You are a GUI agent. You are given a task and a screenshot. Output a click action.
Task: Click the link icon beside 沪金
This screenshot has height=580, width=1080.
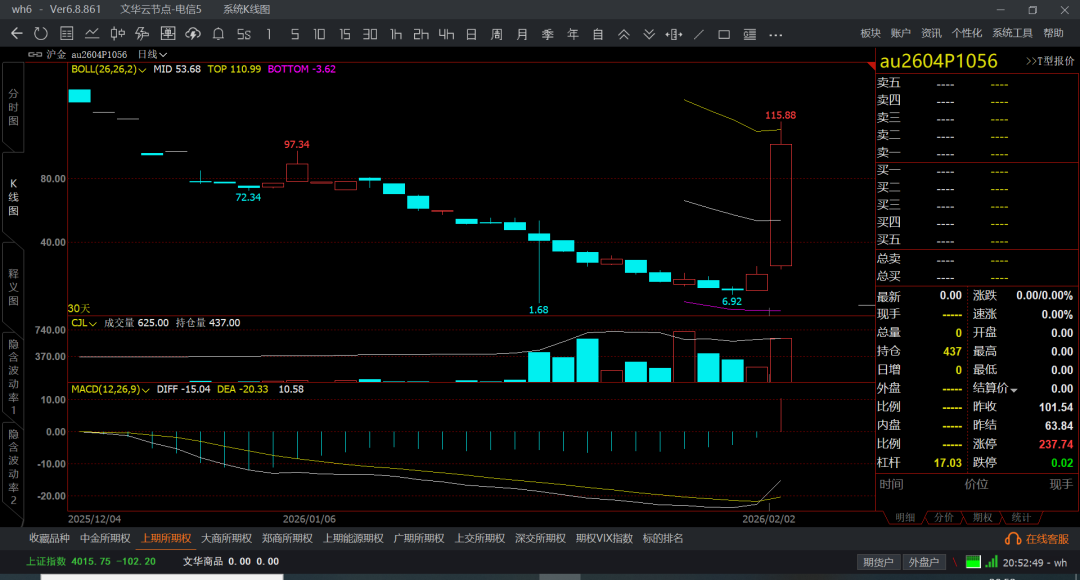[x=34, y=54]
